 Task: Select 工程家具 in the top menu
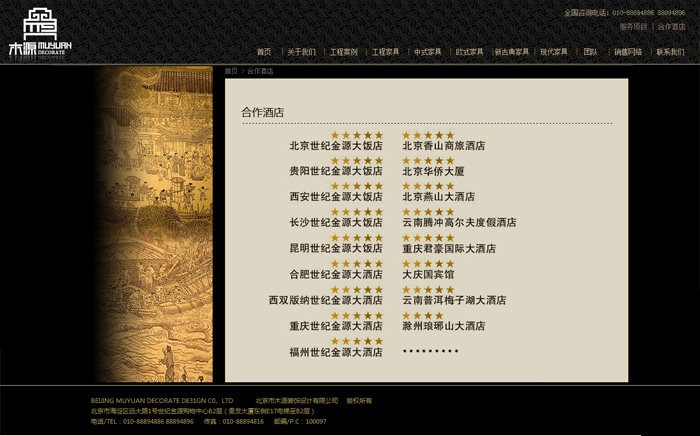point(385,52)
